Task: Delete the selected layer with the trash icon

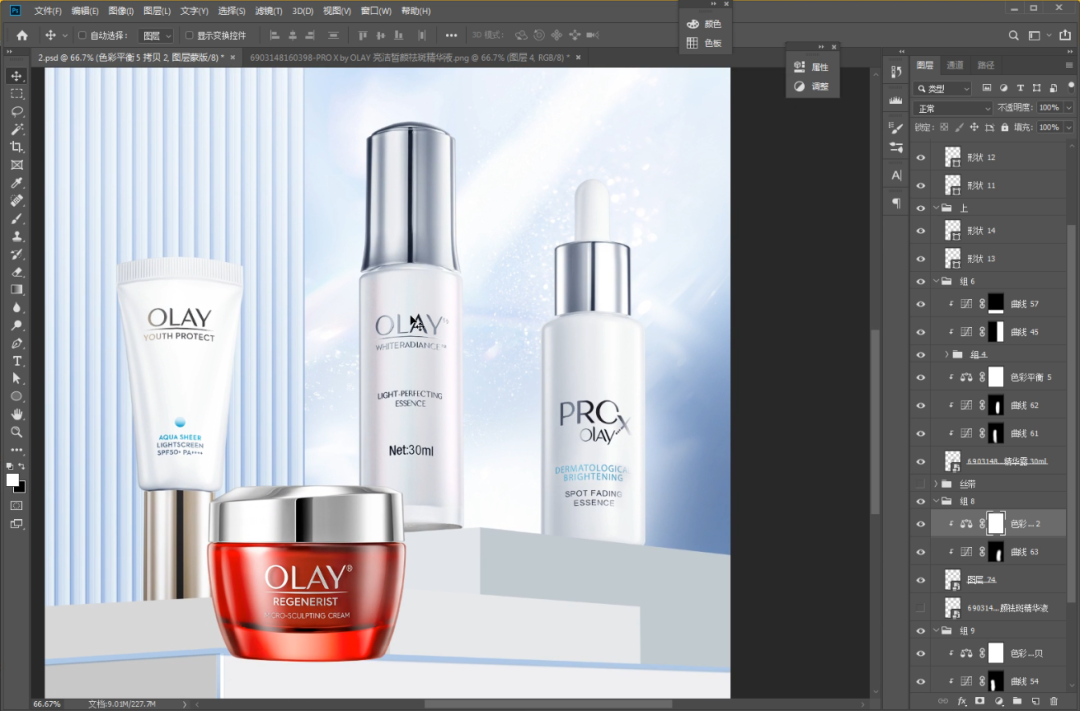Action: [x=1054, y=701]
